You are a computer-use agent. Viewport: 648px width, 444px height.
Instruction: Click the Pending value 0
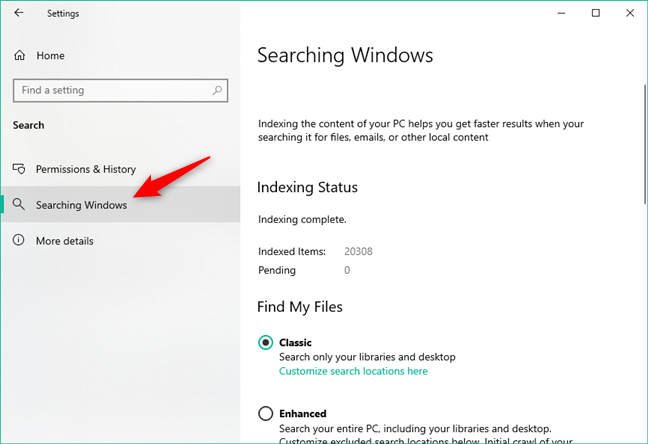[347, 270]
